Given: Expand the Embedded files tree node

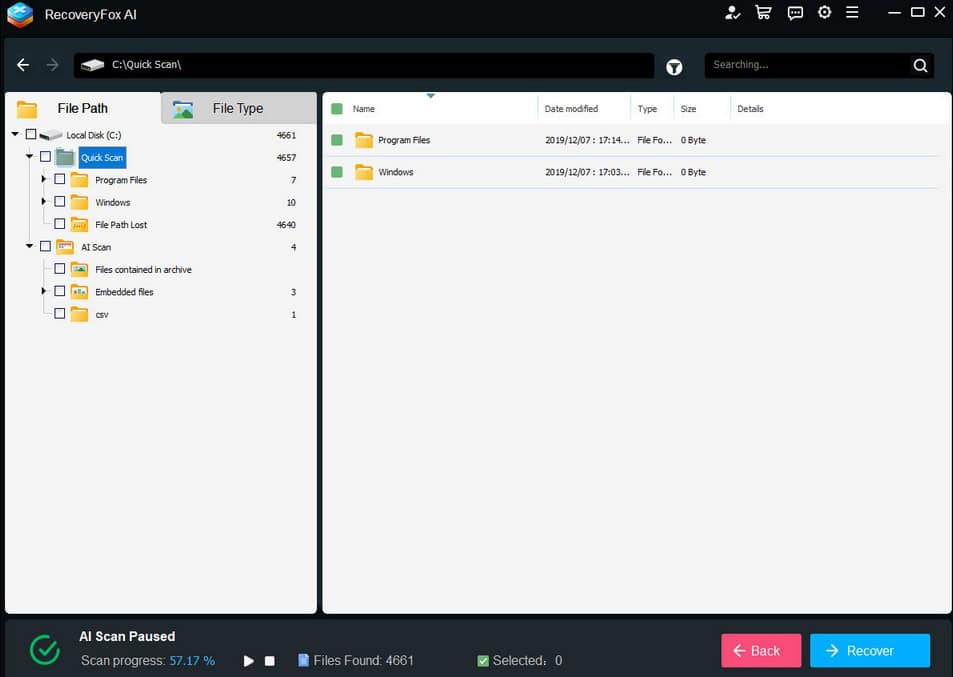Looking at the screenshot, I should pyautogui.click(x=44, y=292).
